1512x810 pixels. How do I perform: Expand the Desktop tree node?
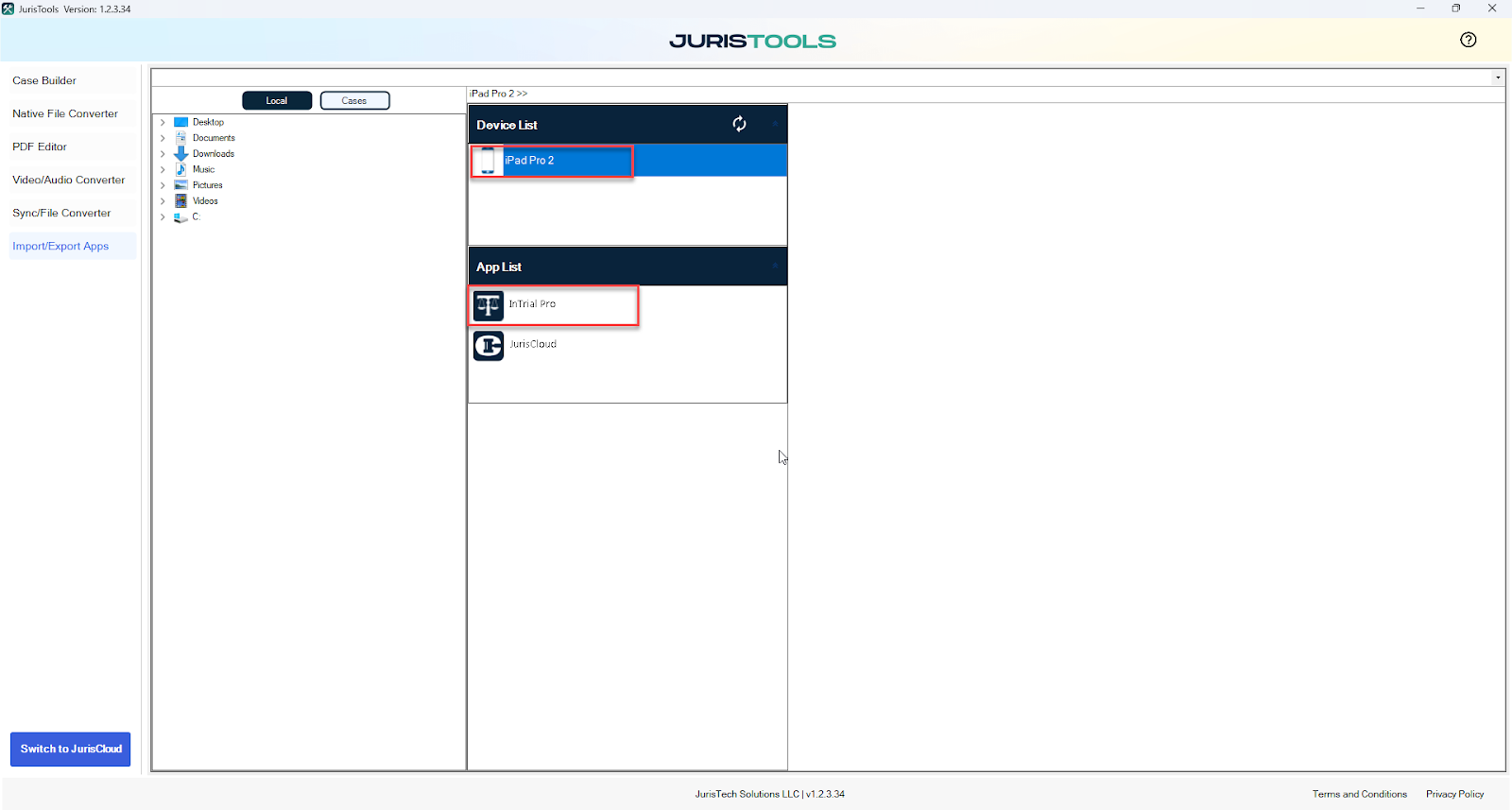click(163, 122)
